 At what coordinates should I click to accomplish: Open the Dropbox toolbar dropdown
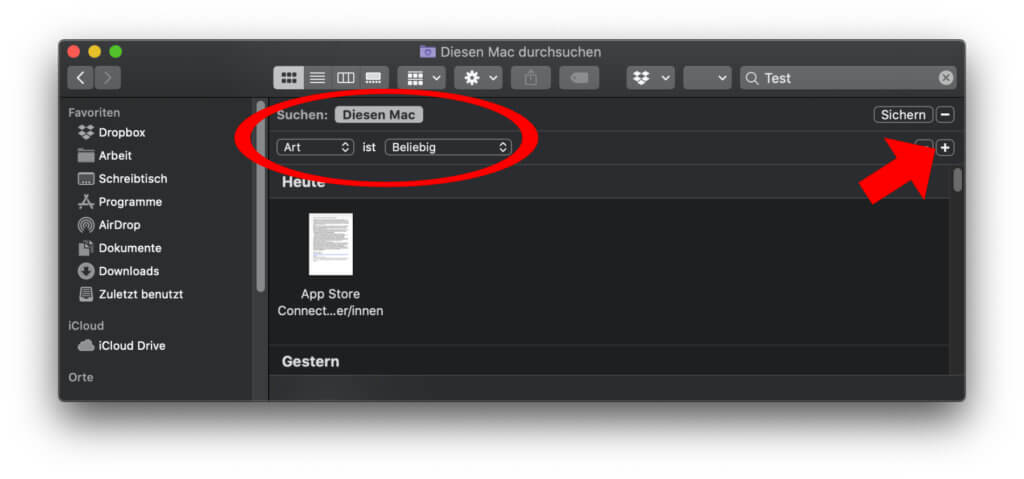coord(650,78)
